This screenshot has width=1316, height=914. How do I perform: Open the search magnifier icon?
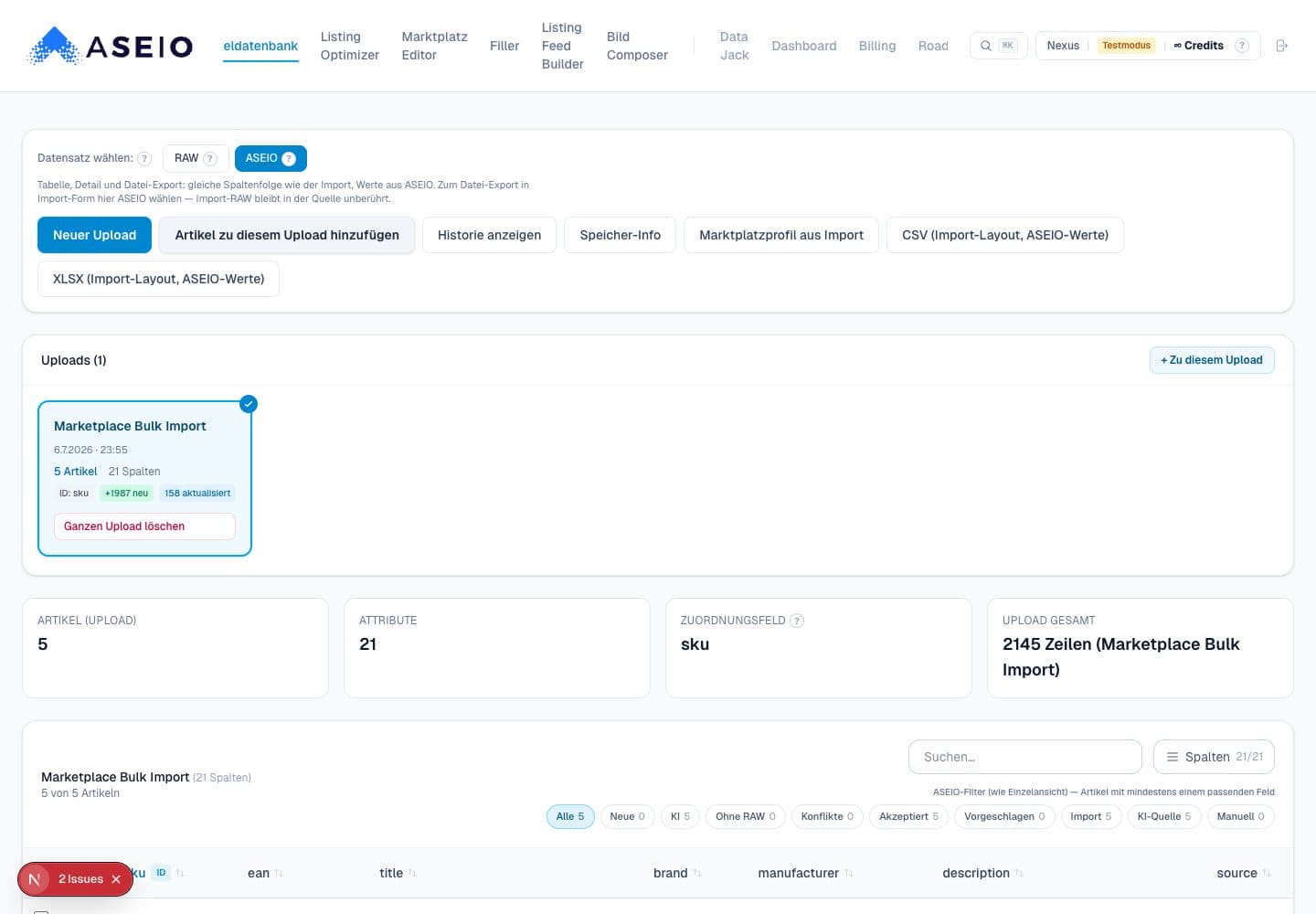[986, 46]
